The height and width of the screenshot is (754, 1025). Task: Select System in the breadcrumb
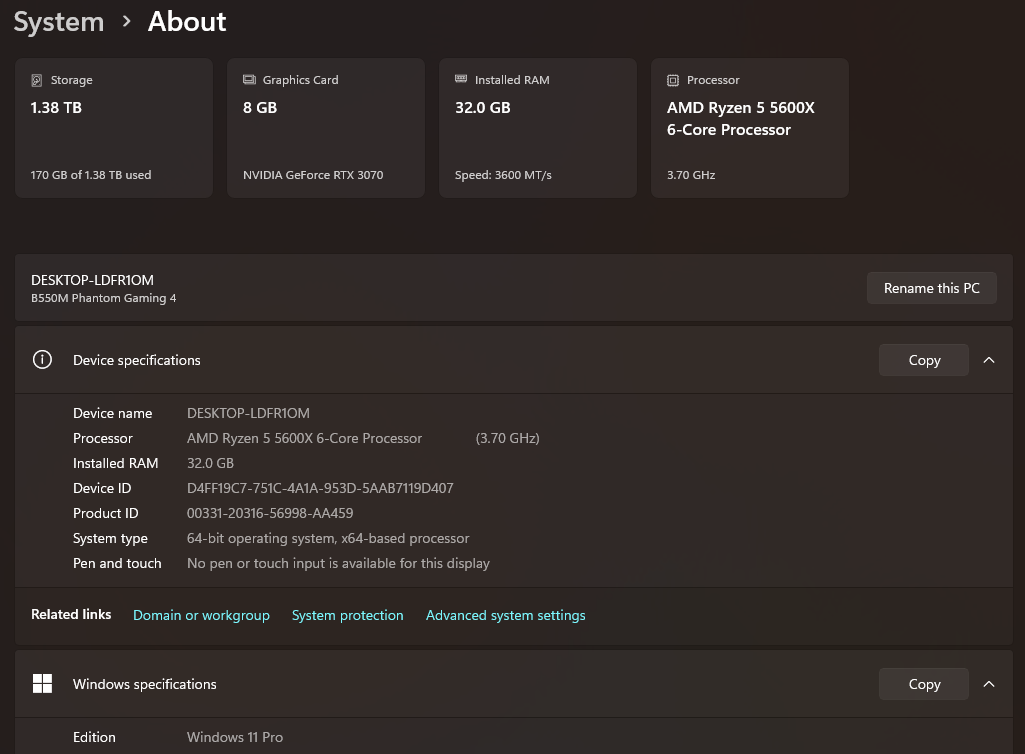pyautogui.click(x=58, y=21)
